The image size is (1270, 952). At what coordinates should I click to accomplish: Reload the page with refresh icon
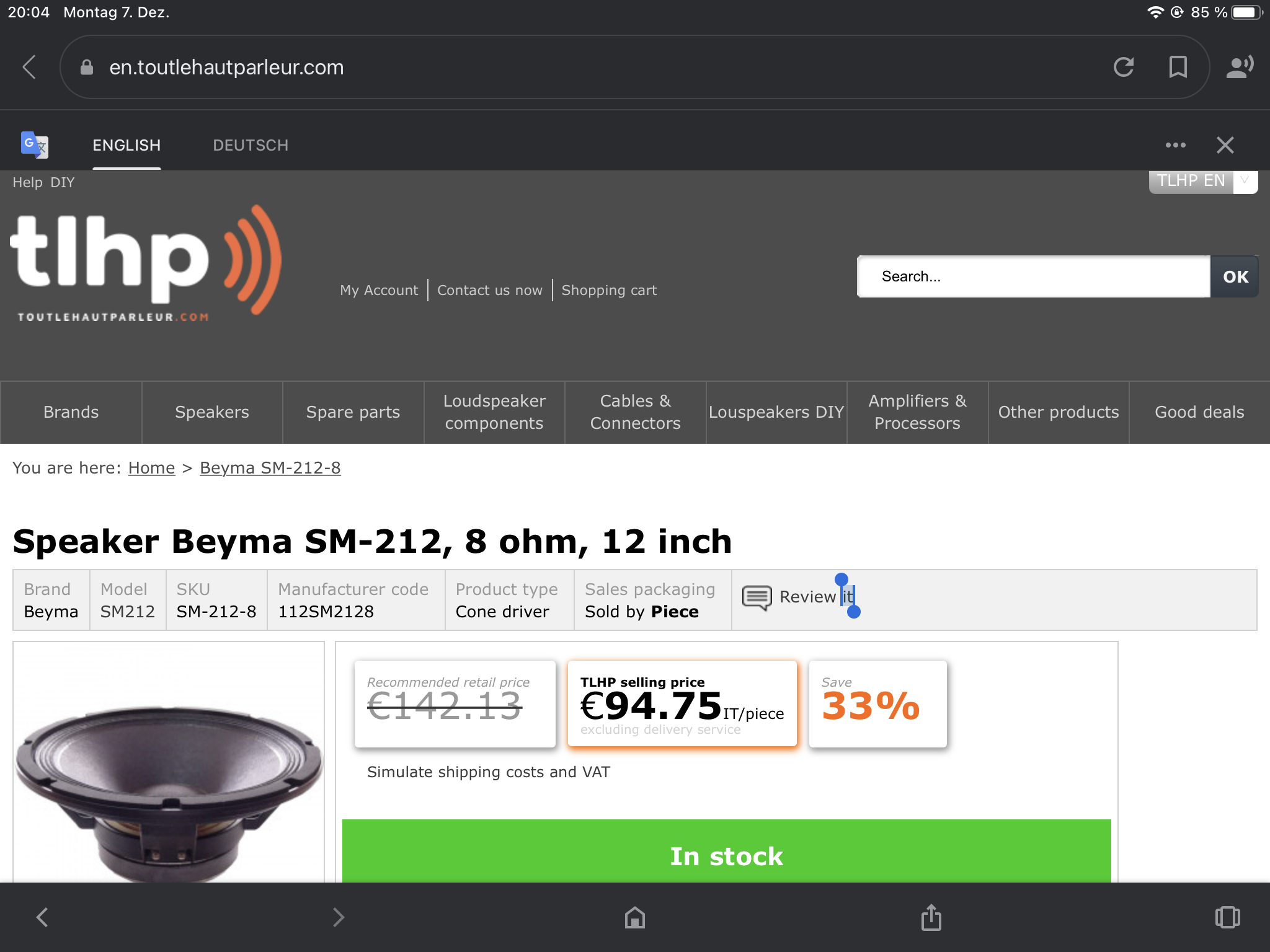click(1124, 67)
